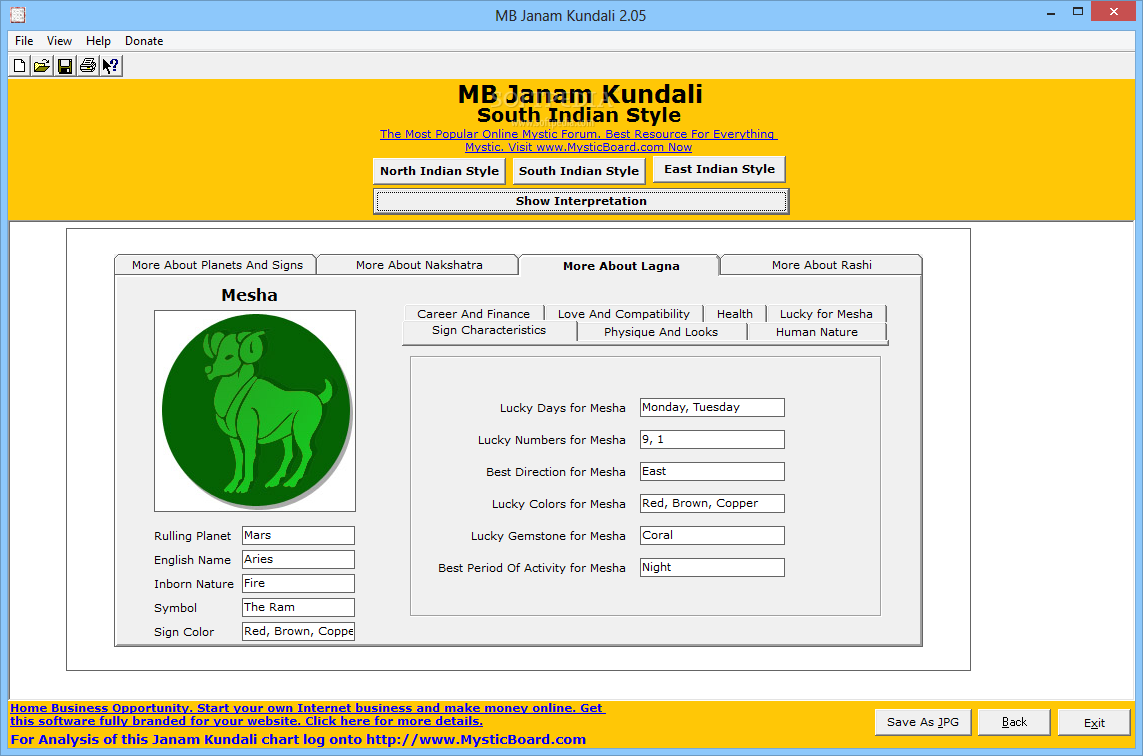Click the Exit button
Screen dimensions: 1143x756
click(1094, 723)
